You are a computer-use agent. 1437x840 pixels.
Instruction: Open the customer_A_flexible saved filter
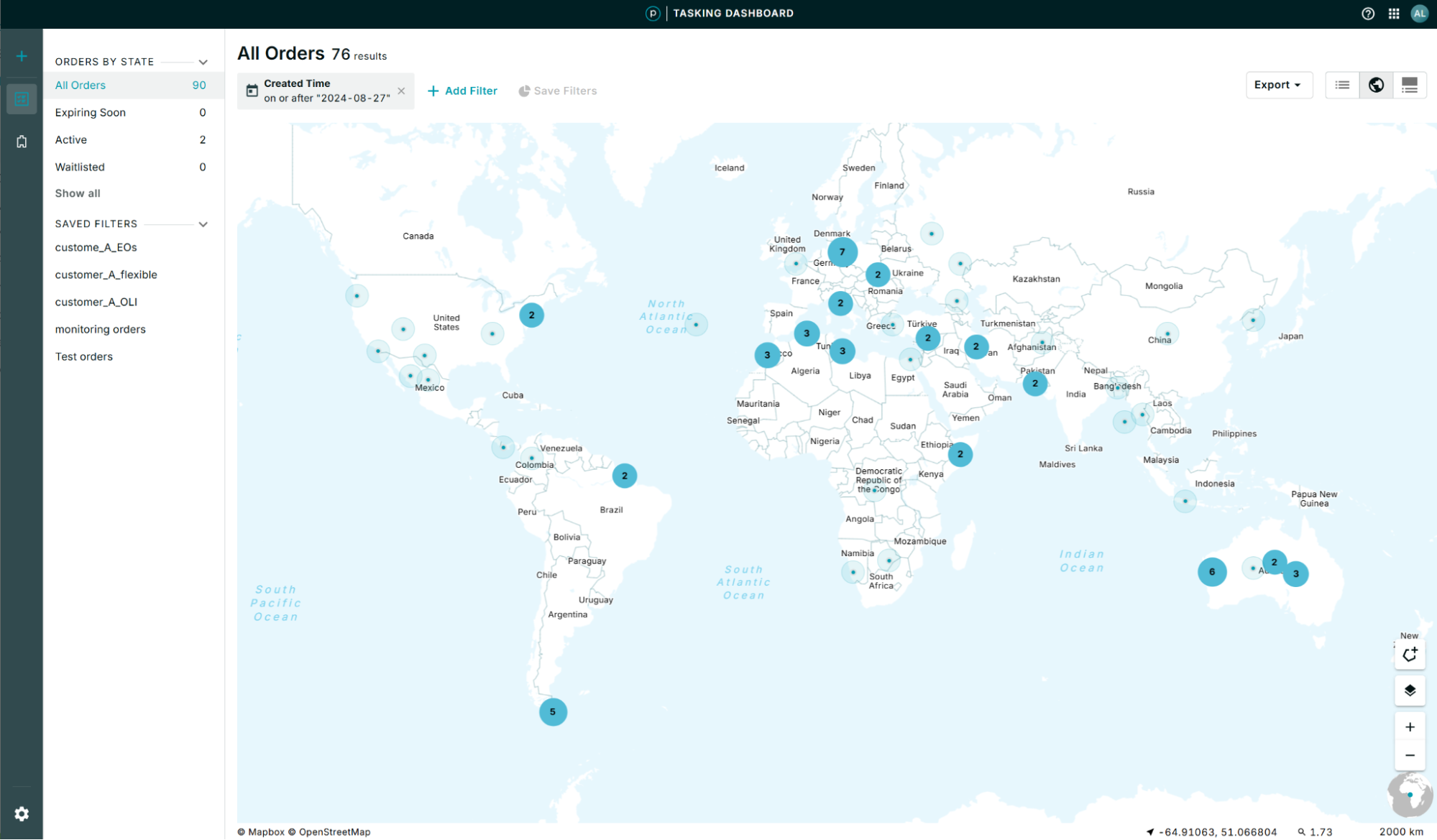coord(106,274)
